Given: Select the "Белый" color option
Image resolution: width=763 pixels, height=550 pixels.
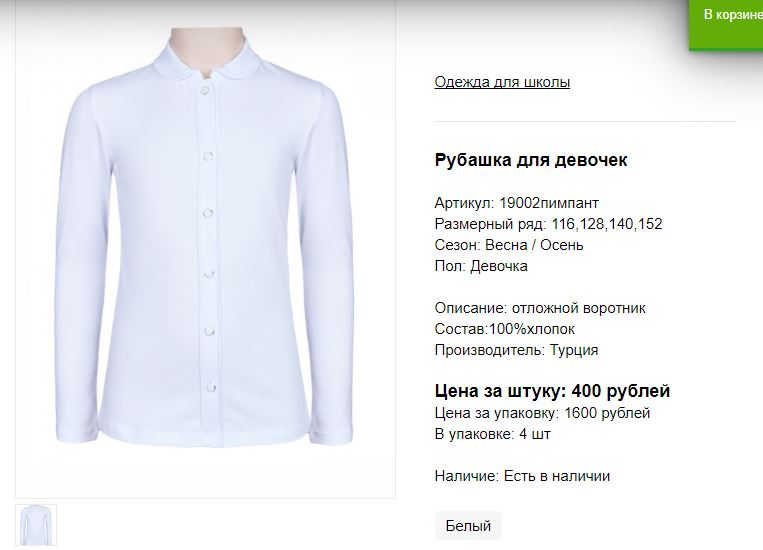Looking at the screenshot, I should tap(468, 526).
